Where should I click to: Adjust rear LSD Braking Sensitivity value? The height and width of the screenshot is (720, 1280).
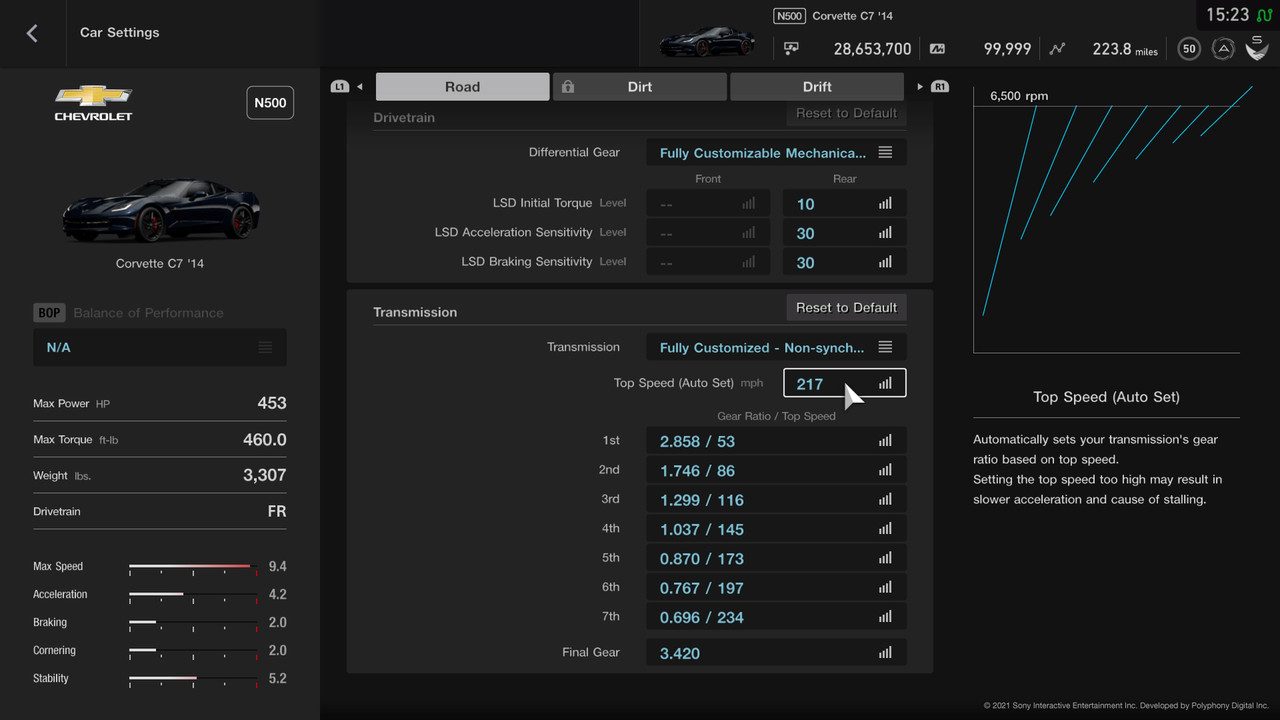(844, 262)
